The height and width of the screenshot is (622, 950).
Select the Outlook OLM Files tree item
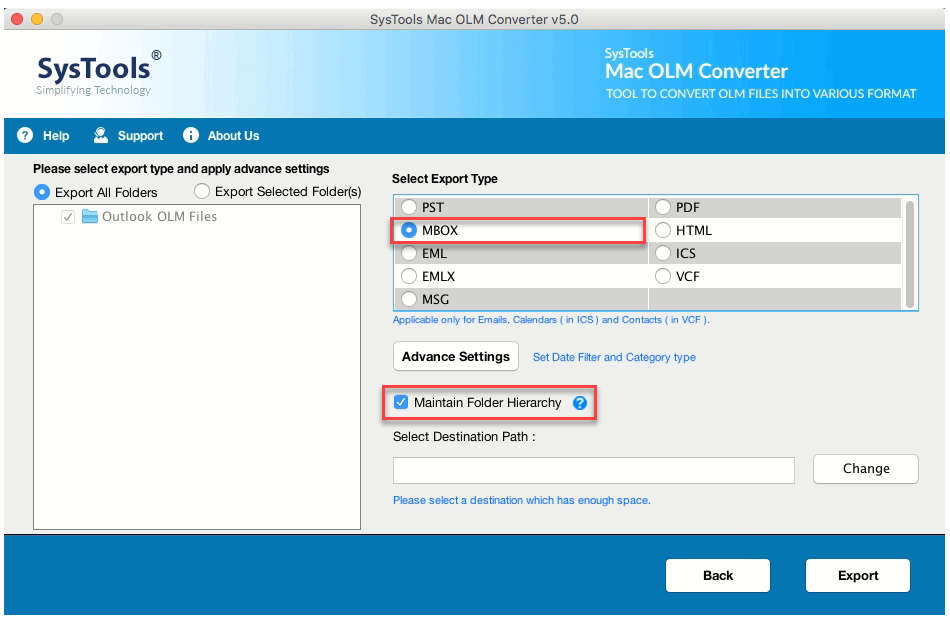(x=159, y=216)
